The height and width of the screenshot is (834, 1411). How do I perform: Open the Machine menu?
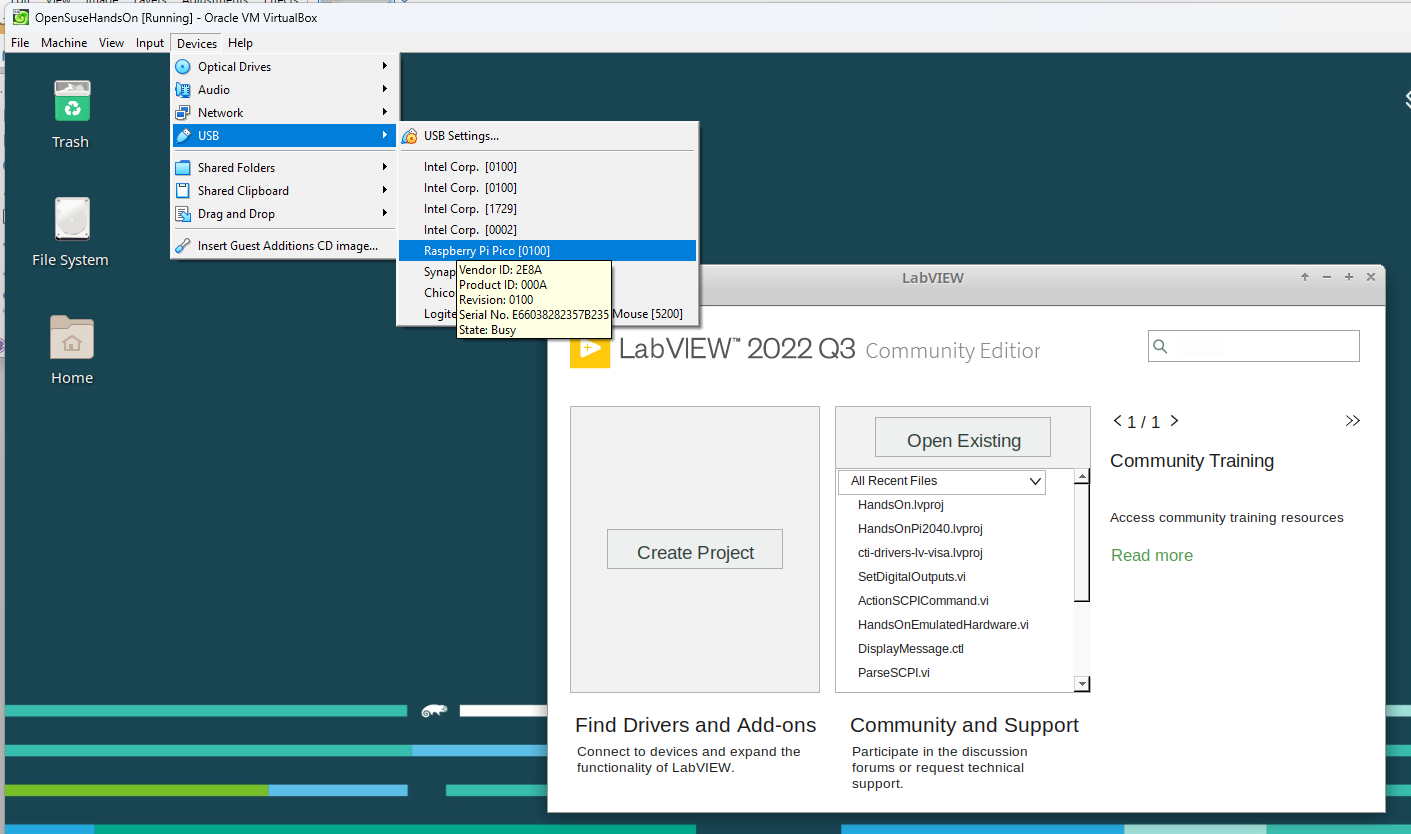click(64, 43)
